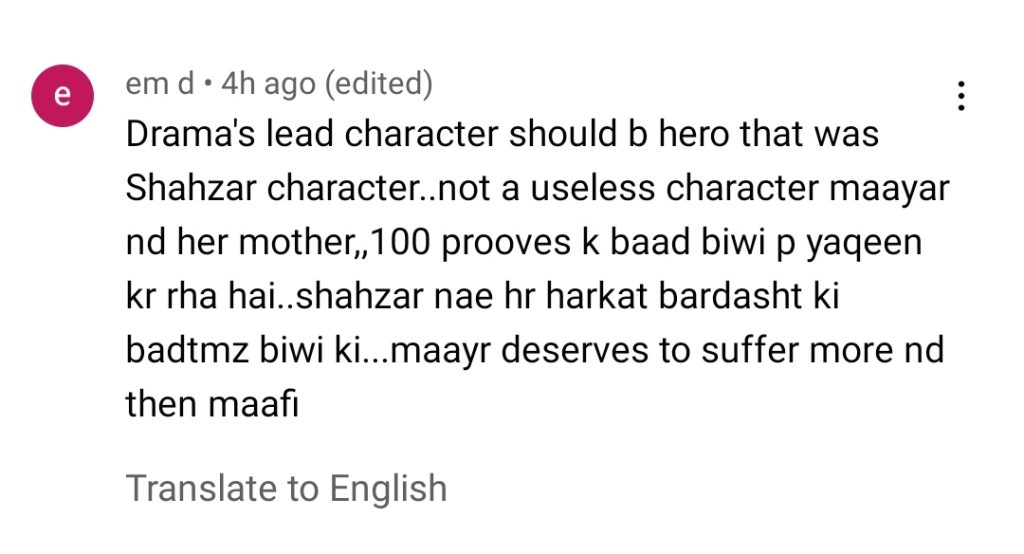Image resolution: width=1024 pixels, height=554 pixels.
Task: Tap the letter e inside the avatar
Action: pyautogui.click(x=62, y=96)
